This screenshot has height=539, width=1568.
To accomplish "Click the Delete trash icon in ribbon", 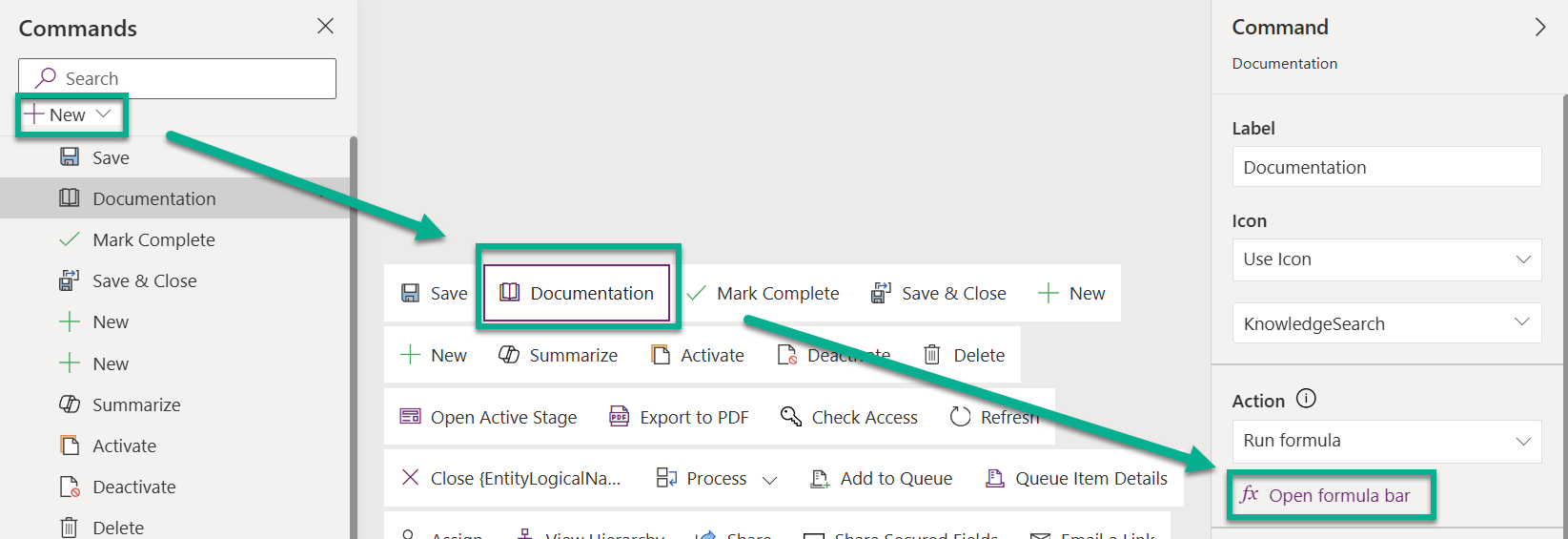I will point(932,355).
